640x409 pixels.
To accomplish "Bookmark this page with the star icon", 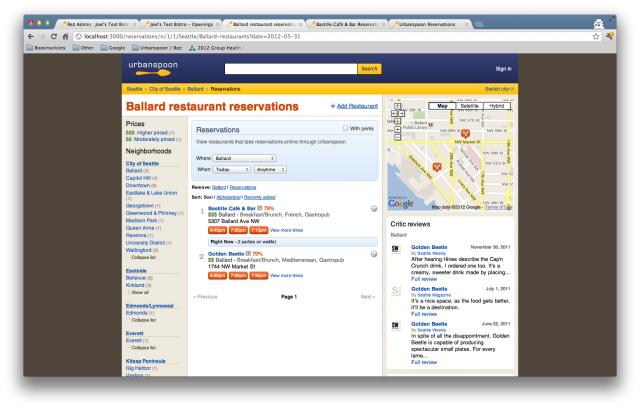I will (596, 36).
